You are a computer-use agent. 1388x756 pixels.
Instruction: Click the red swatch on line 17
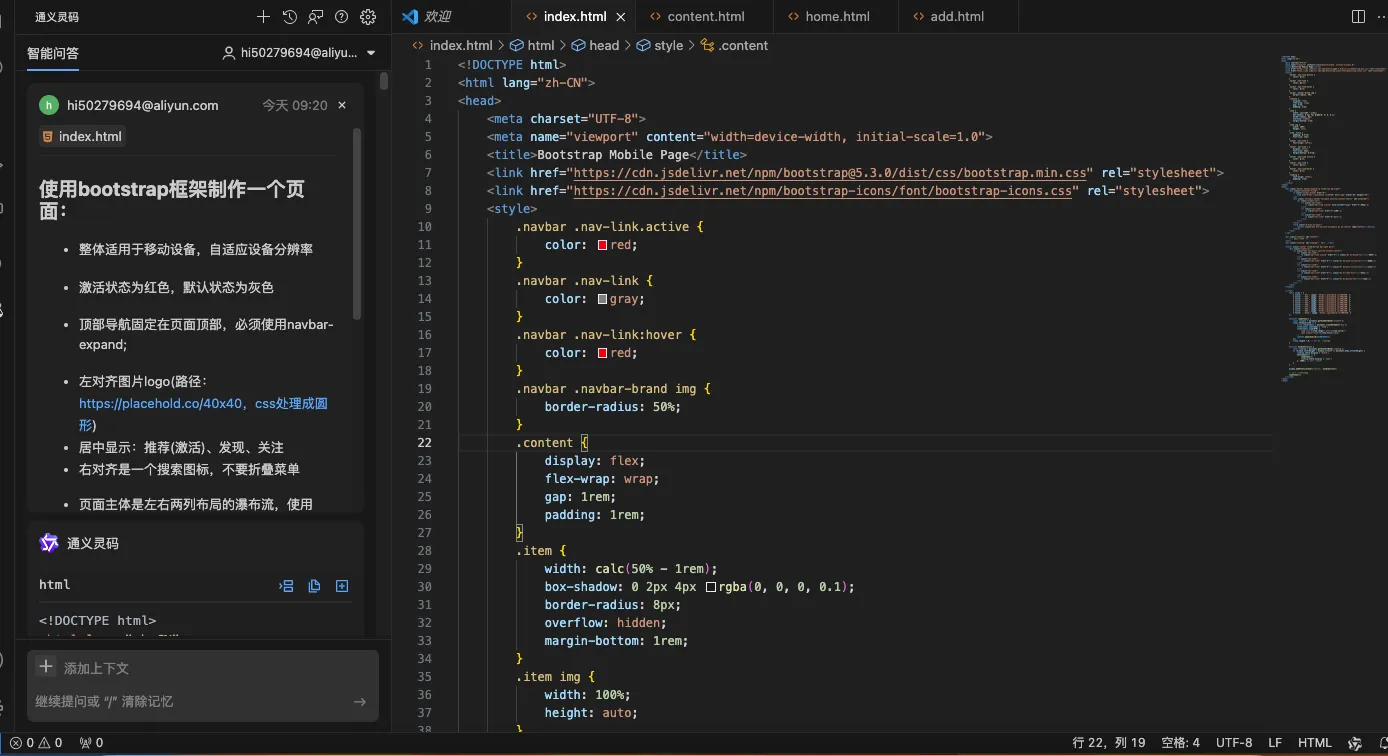(603, 353)
